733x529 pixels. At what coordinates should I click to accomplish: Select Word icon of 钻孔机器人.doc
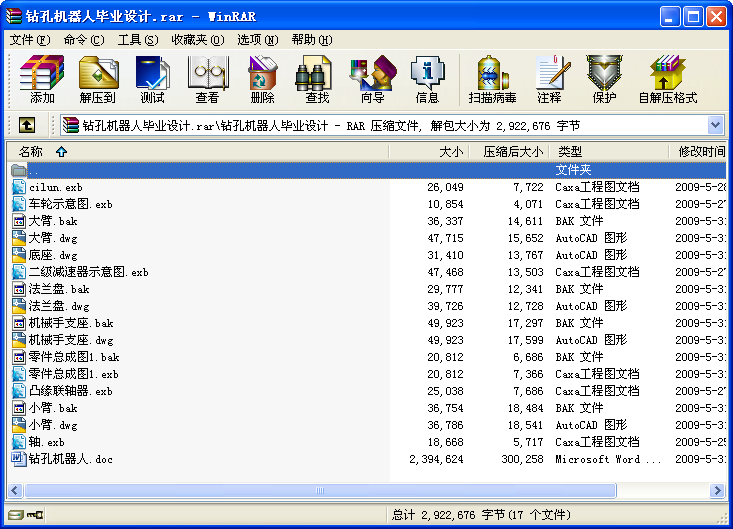click(x=19, y=459)
